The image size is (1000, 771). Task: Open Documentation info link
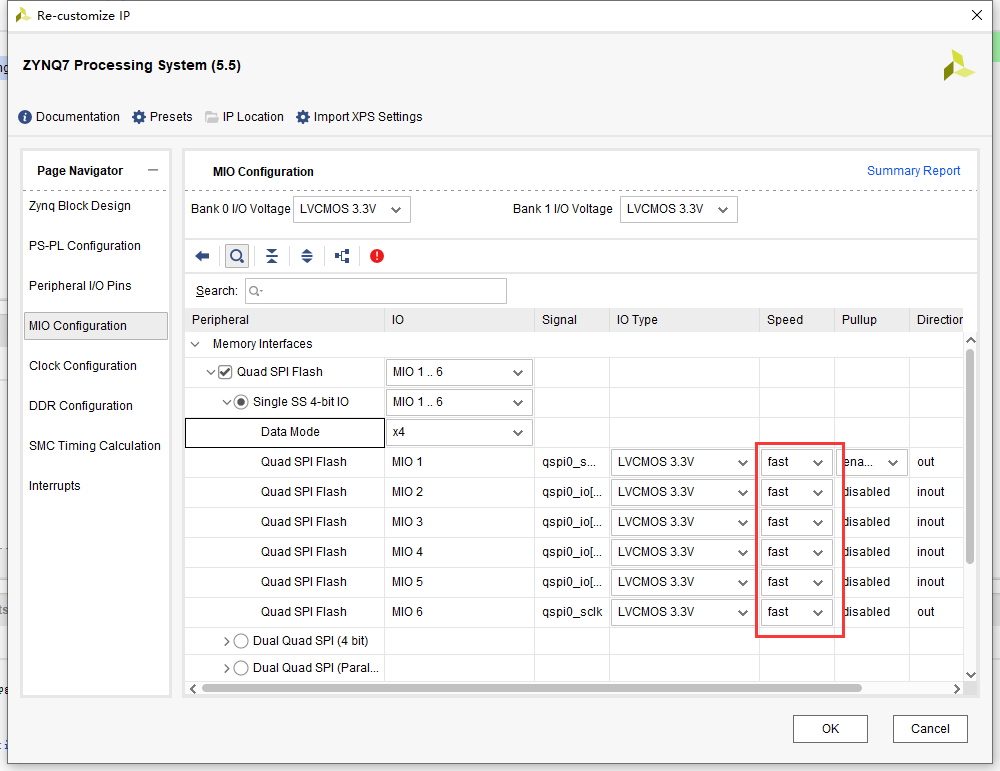coord(69,117)
